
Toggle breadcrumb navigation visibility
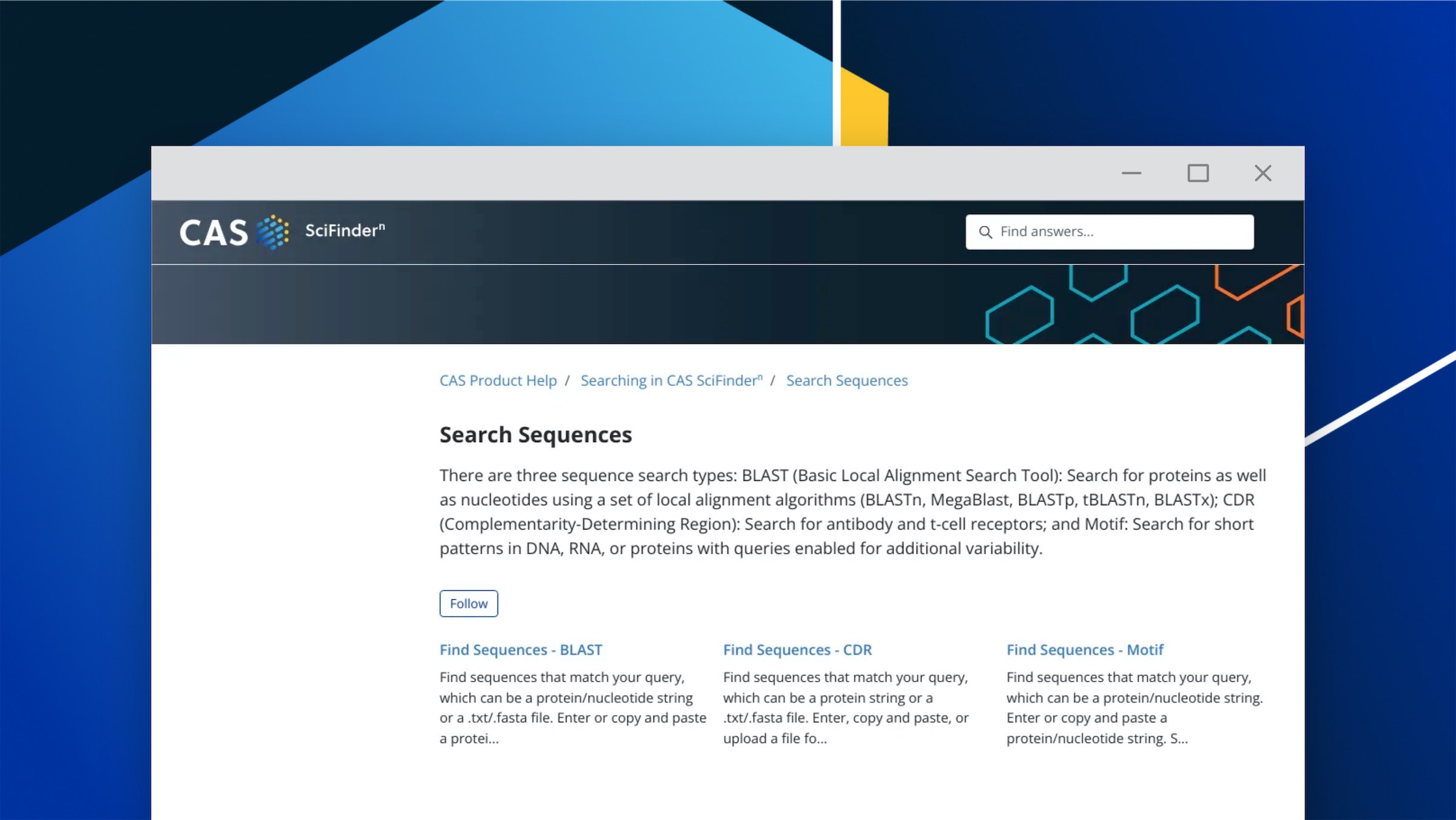point(673,380)
